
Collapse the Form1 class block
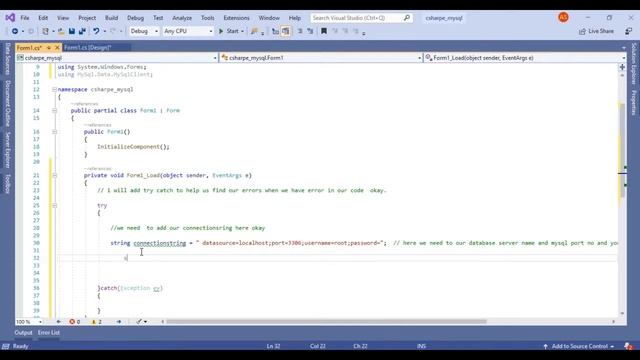pos(54,111)
